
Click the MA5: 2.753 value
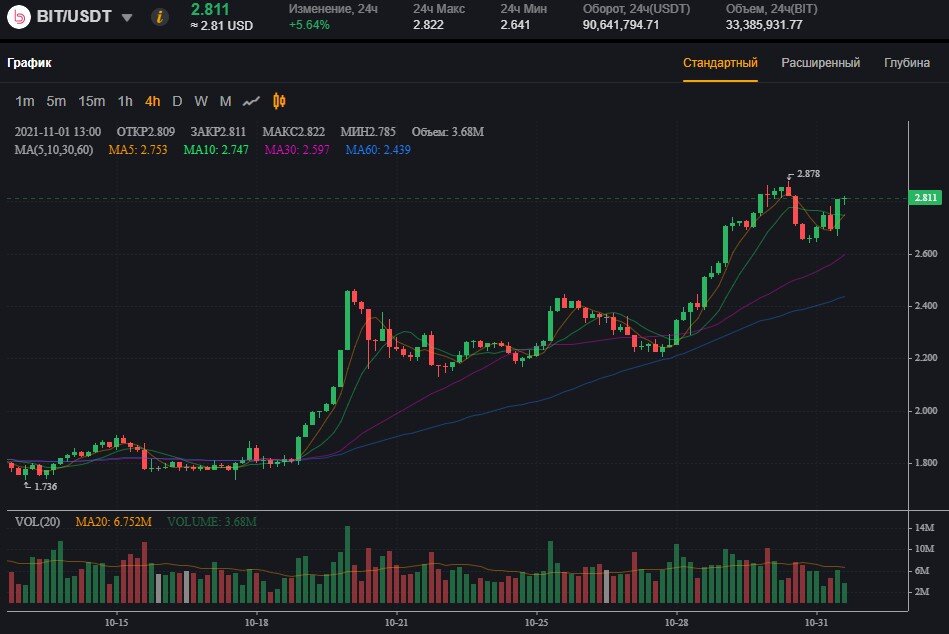tap(138, 149)
